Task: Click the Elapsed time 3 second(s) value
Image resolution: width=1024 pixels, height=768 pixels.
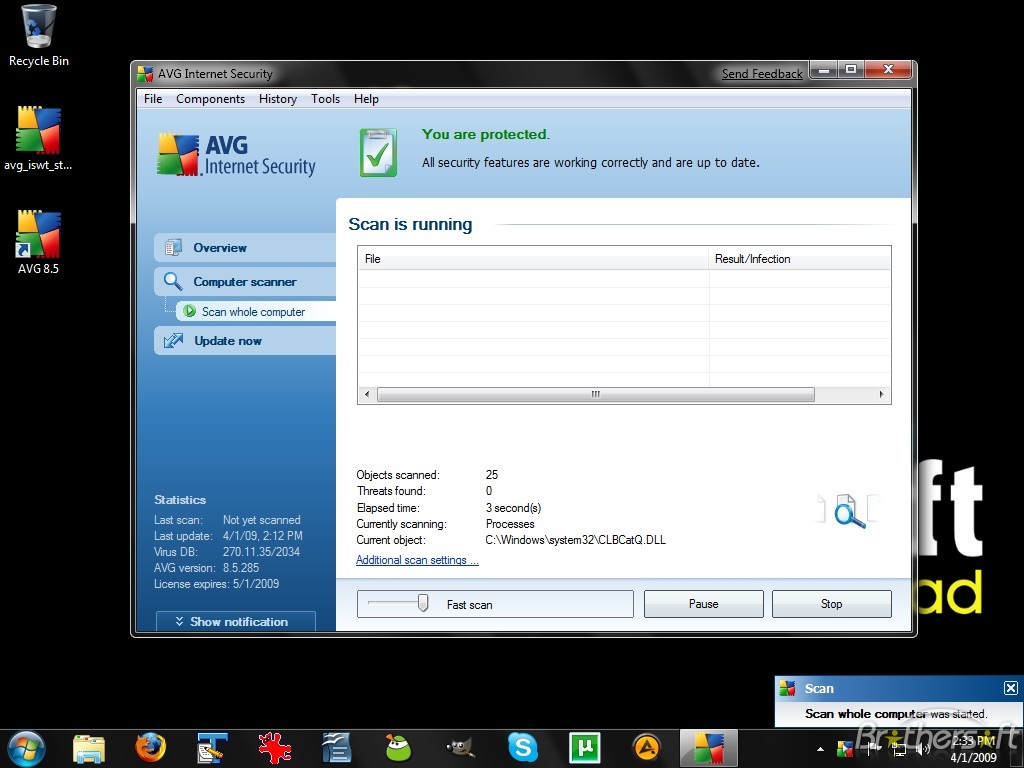Action: [x=513, y=508]
